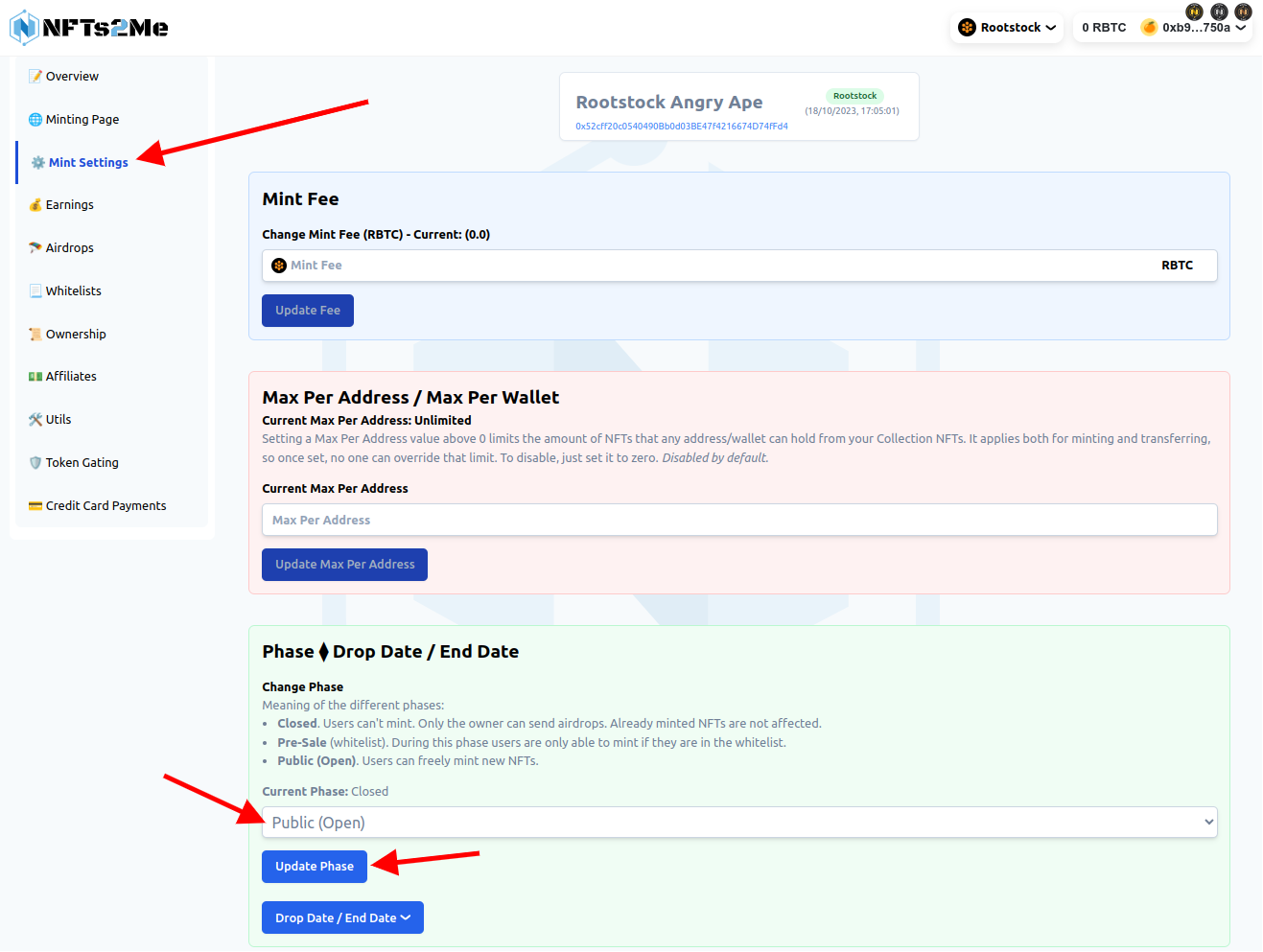Open the Affiliates menu item
This screenshot has height=952, width=1263.
[x=111, y=376]
